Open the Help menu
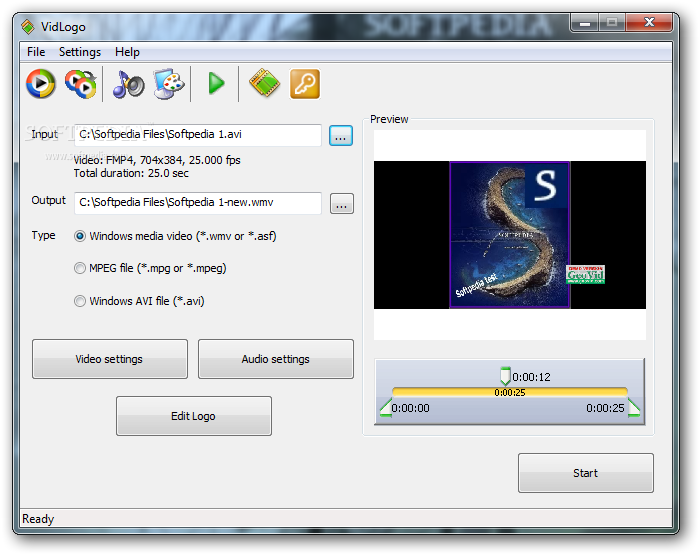700x555 pixels. [x=127, y=52]
